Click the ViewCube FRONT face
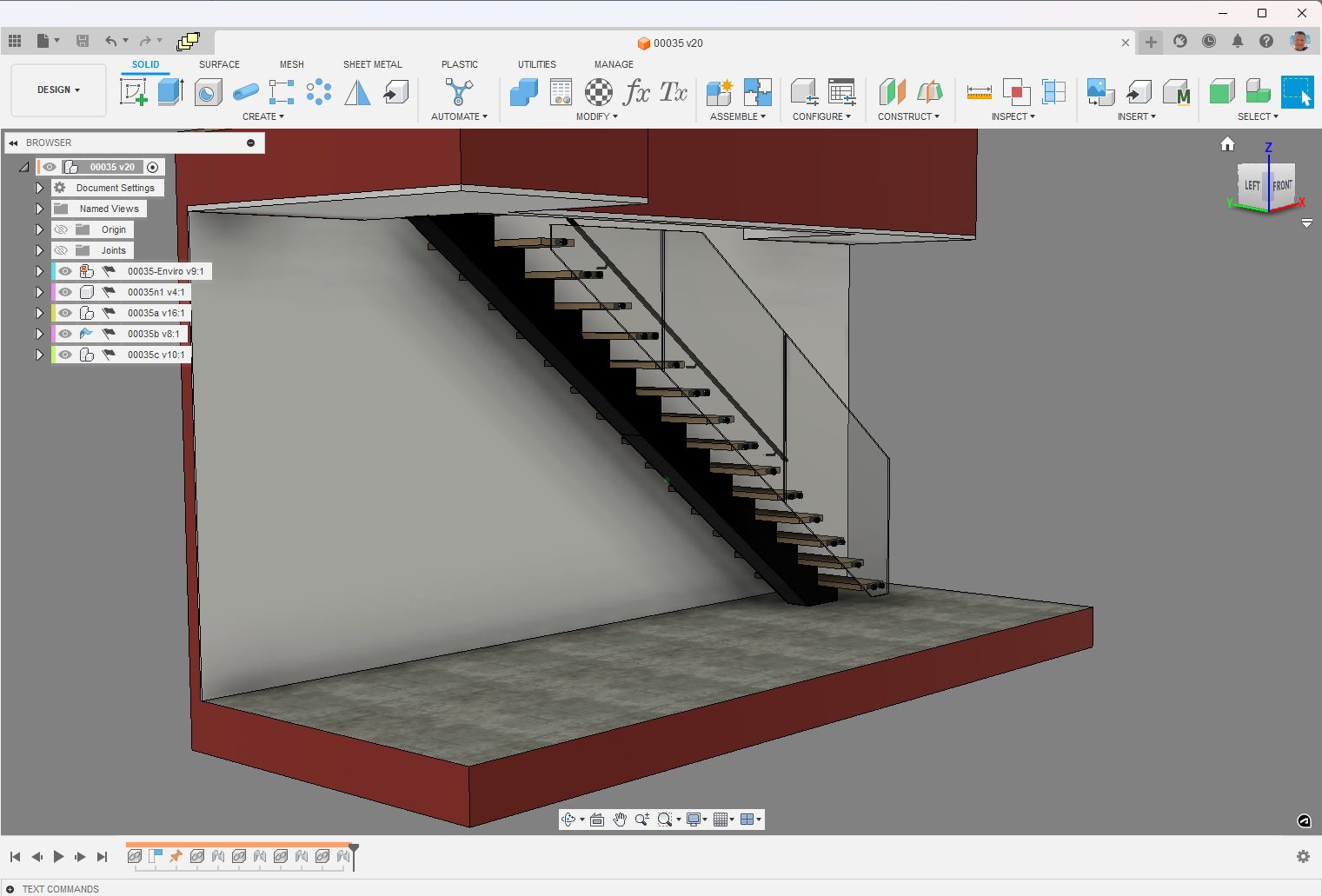This screenshot has width=1322, height=896. [x=1282, y=185]
